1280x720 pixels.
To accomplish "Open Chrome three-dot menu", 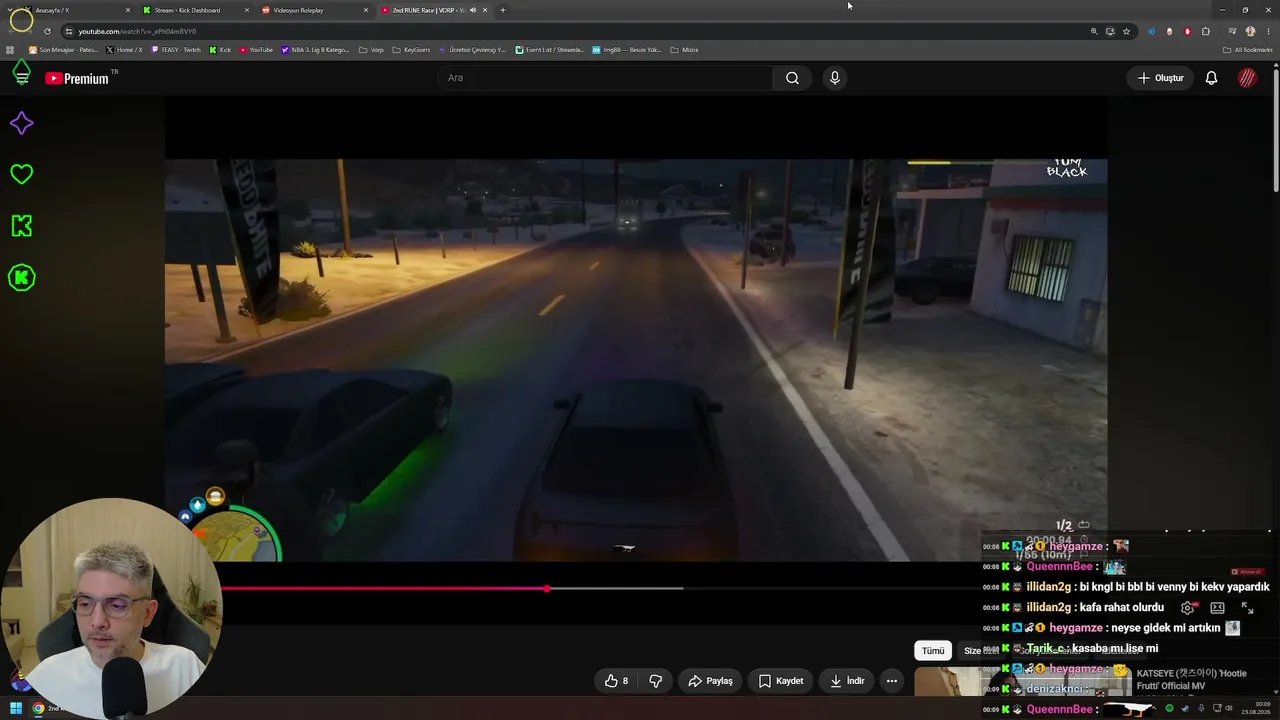I will [1268, 31].
